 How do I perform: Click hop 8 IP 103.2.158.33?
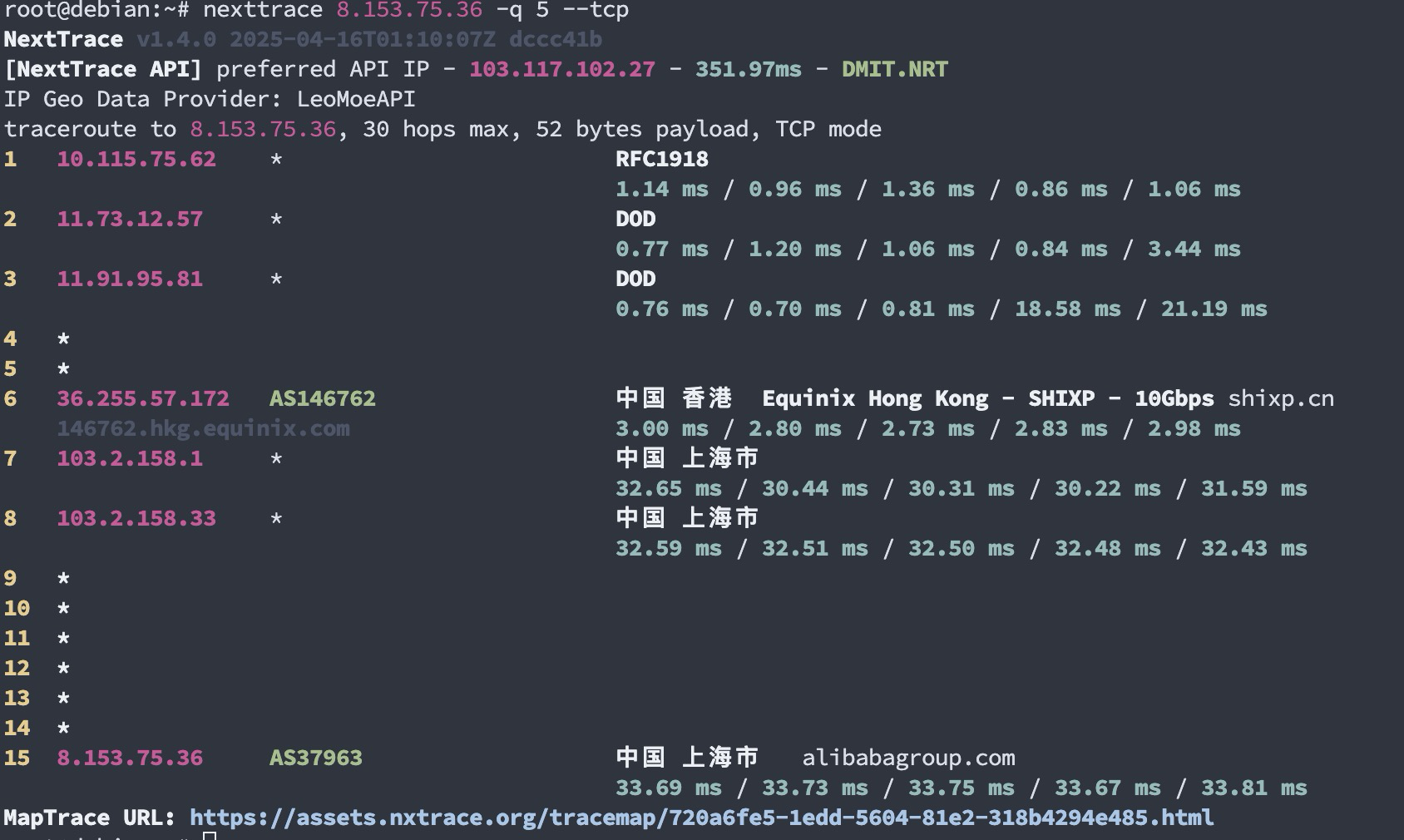pos(136,518)
